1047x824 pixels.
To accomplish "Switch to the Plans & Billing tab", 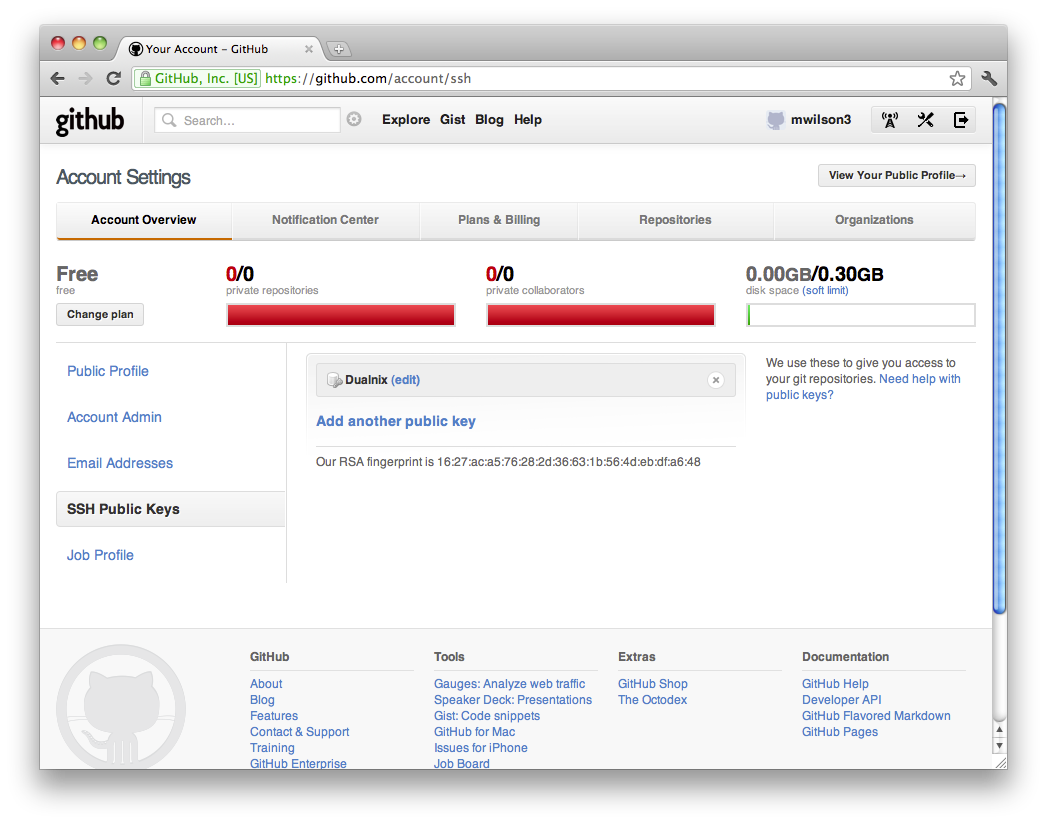I will coord(499,220).
